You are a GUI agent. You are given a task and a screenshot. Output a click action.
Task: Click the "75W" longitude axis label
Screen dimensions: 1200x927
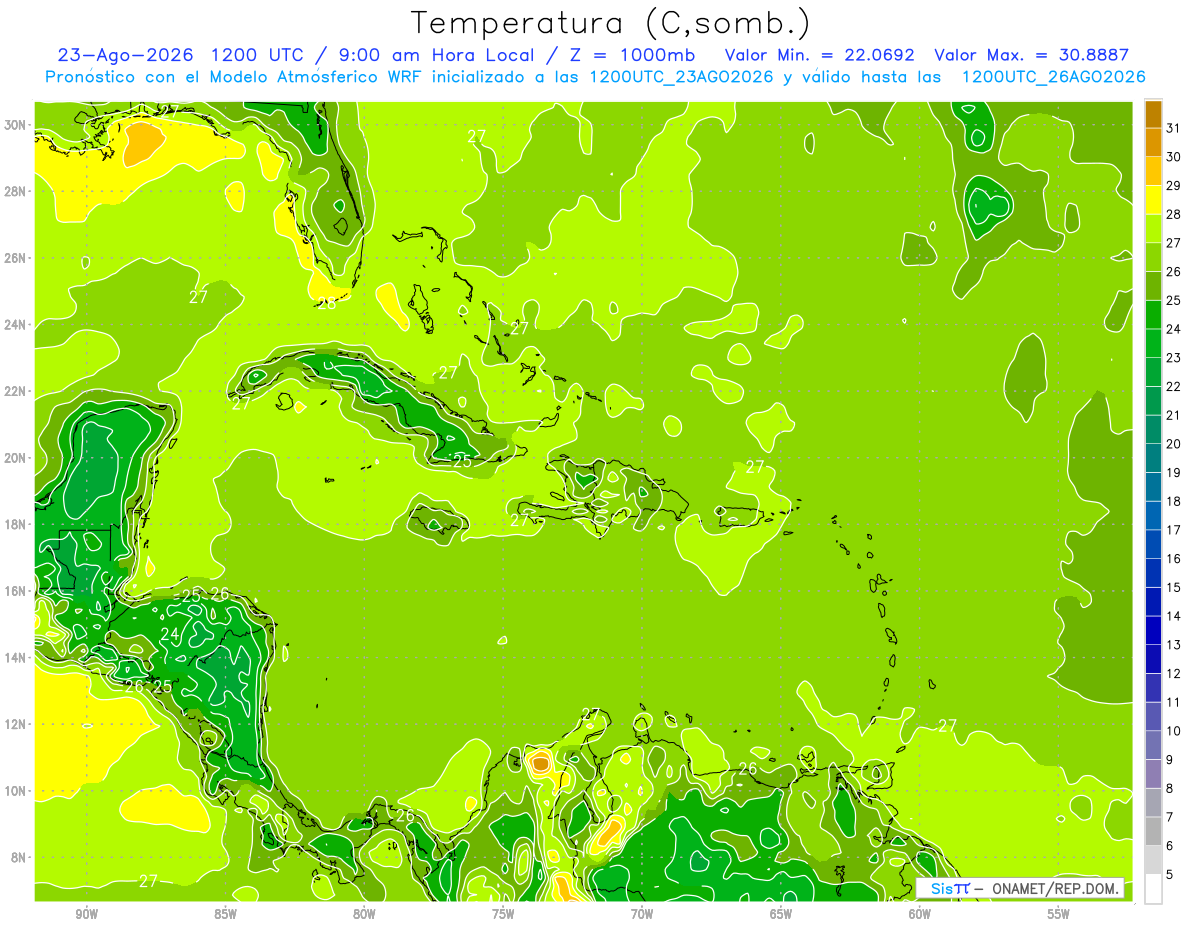click(503, 914)
